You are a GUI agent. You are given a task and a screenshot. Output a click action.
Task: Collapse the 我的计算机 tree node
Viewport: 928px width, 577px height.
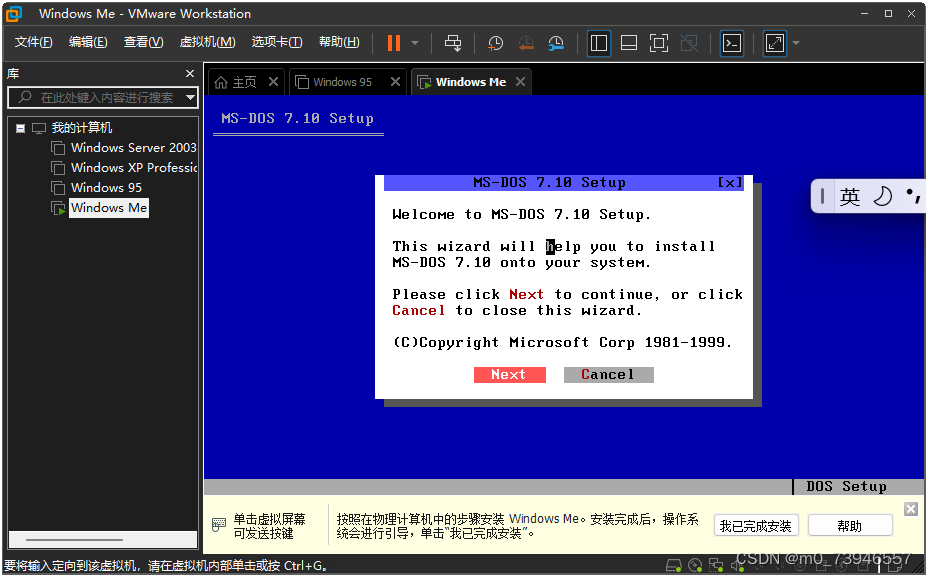[20, 128]
